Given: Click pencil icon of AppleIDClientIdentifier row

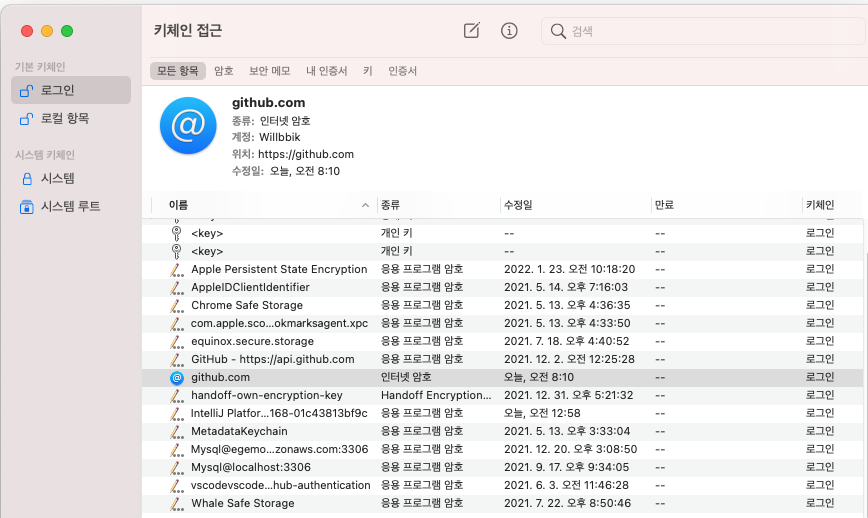Looking at the screenshot, I should point(177,287).
